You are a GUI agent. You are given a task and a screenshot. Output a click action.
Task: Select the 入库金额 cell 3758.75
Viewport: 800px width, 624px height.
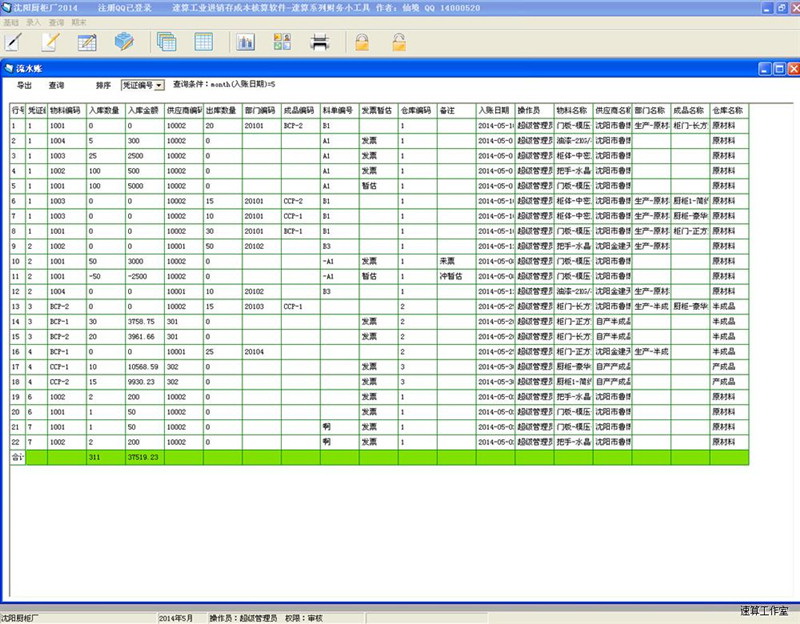145,321
